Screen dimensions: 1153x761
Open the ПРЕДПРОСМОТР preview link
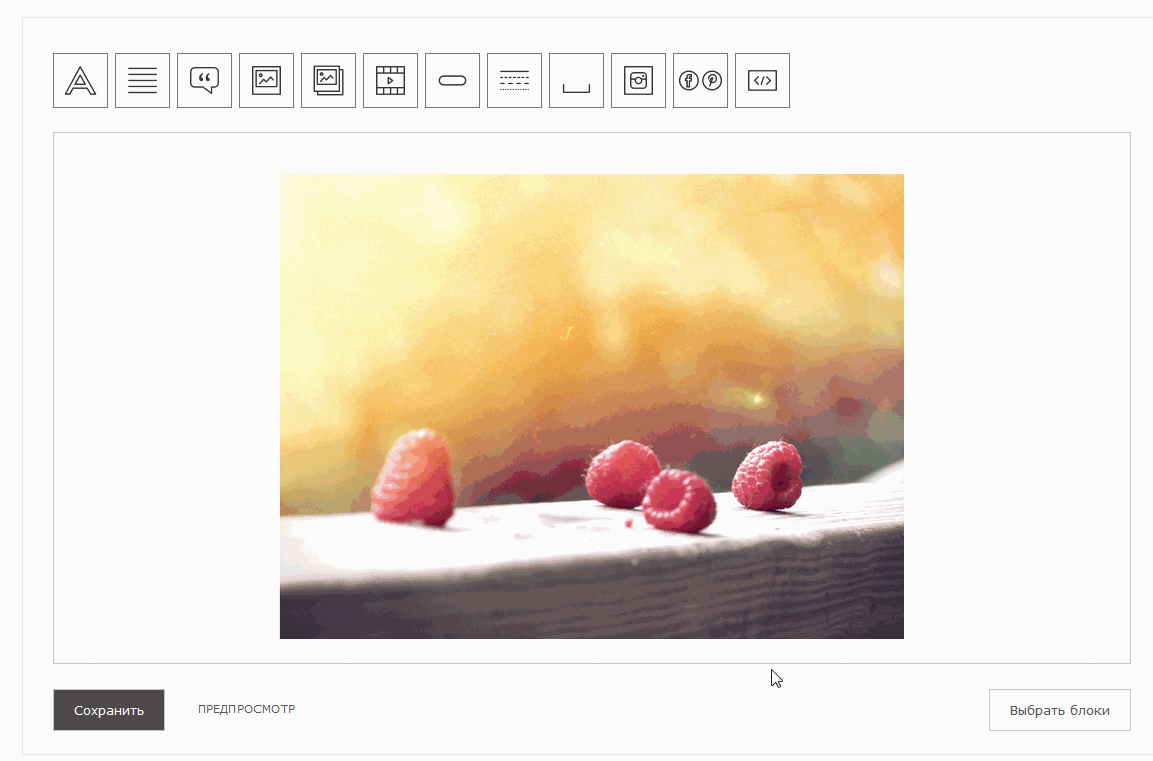point(246,709)
